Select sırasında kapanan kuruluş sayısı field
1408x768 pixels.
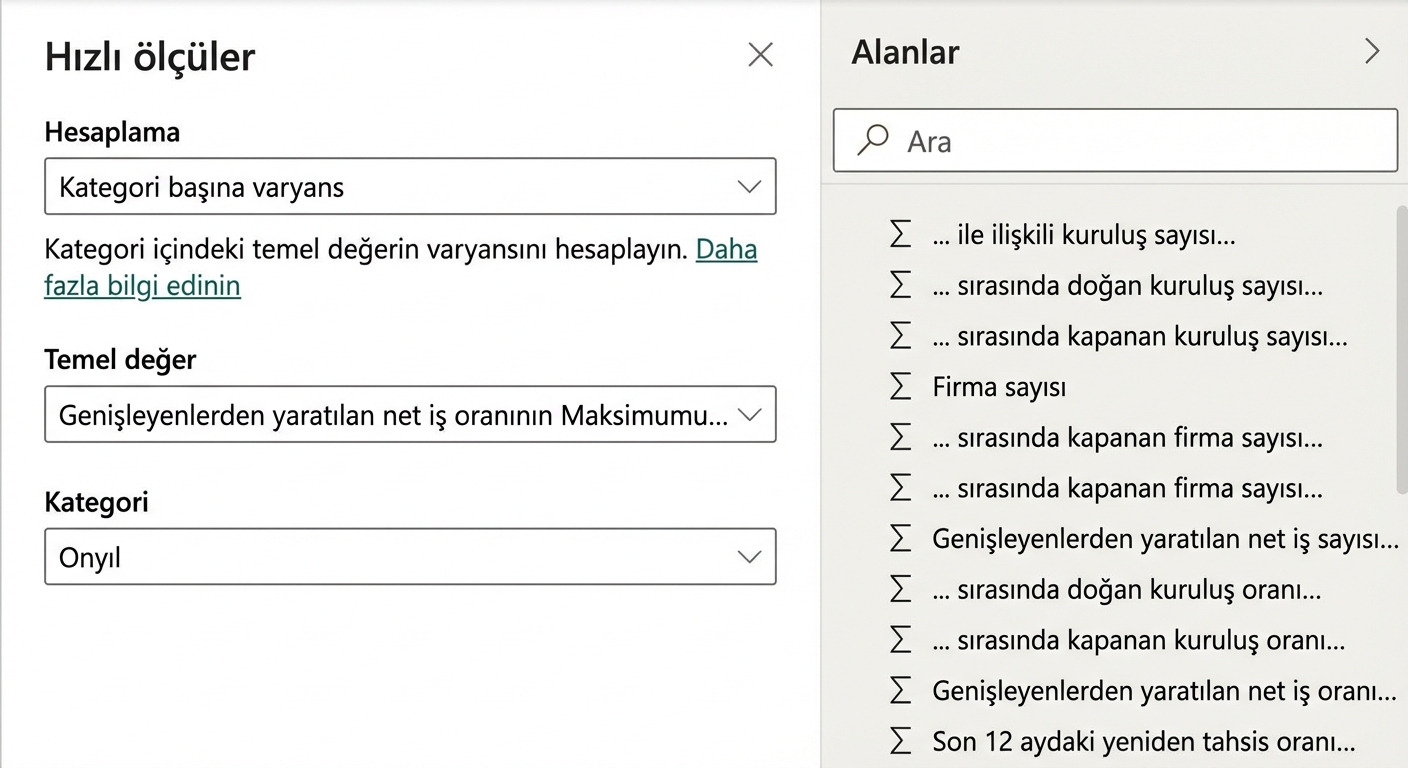coord(1139,336)
